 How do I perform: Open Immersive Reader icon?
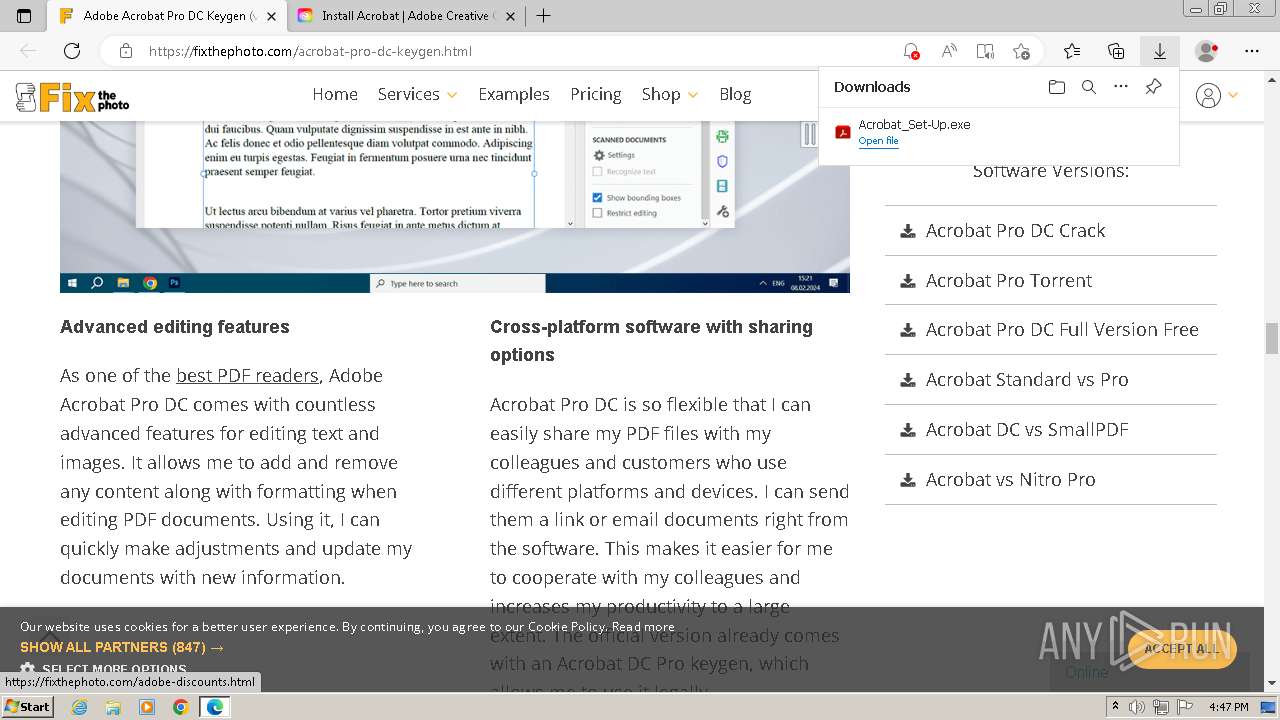[985, 51]
